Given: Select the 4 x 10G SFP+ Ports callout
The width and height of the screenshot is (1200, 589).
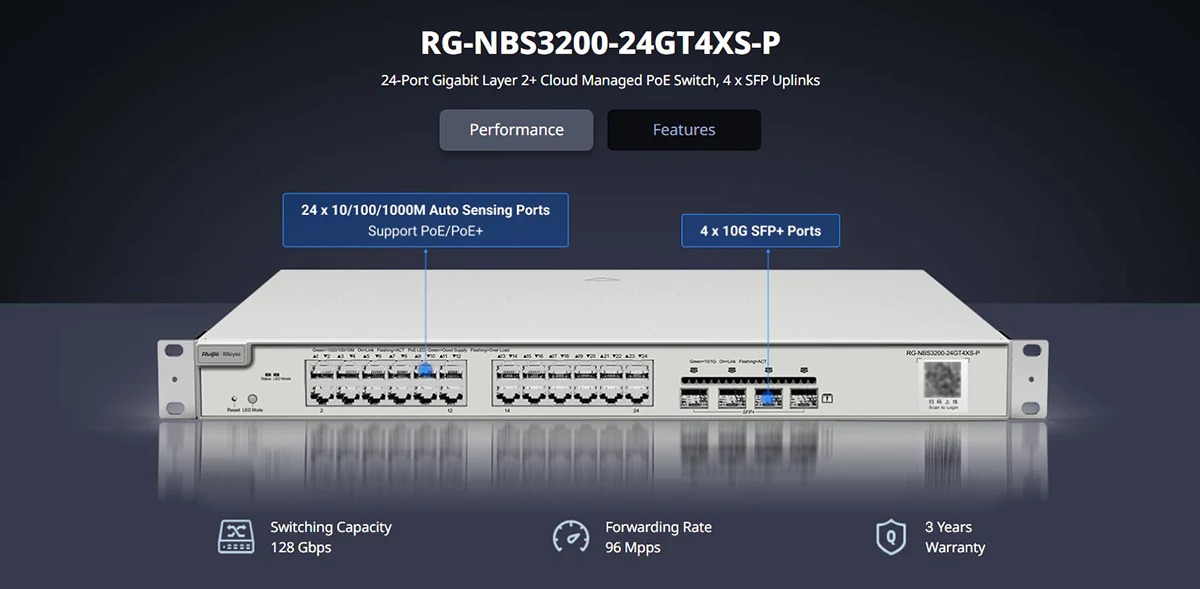Looking at the screenshot, I should click(760, 231).
